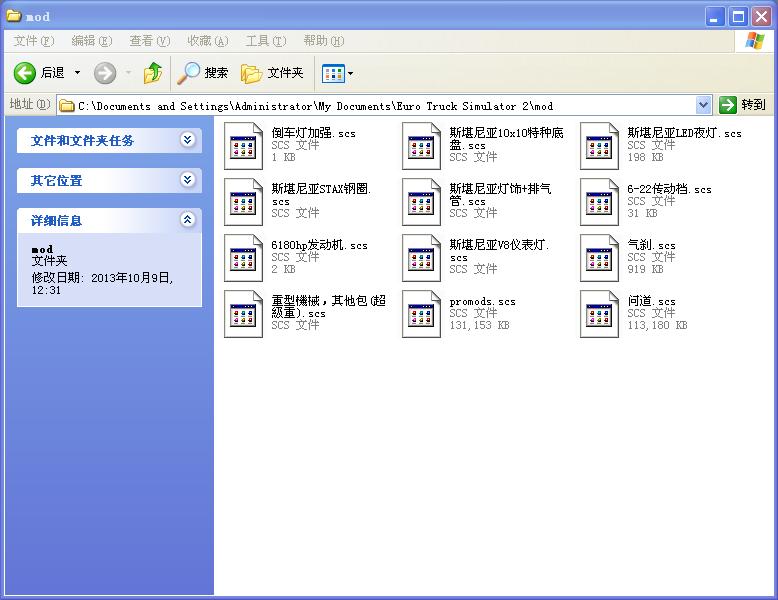Viewport: 778px width, 600px height.
Task: Expand the 其它位置 panel
Action: coord(187,180)
